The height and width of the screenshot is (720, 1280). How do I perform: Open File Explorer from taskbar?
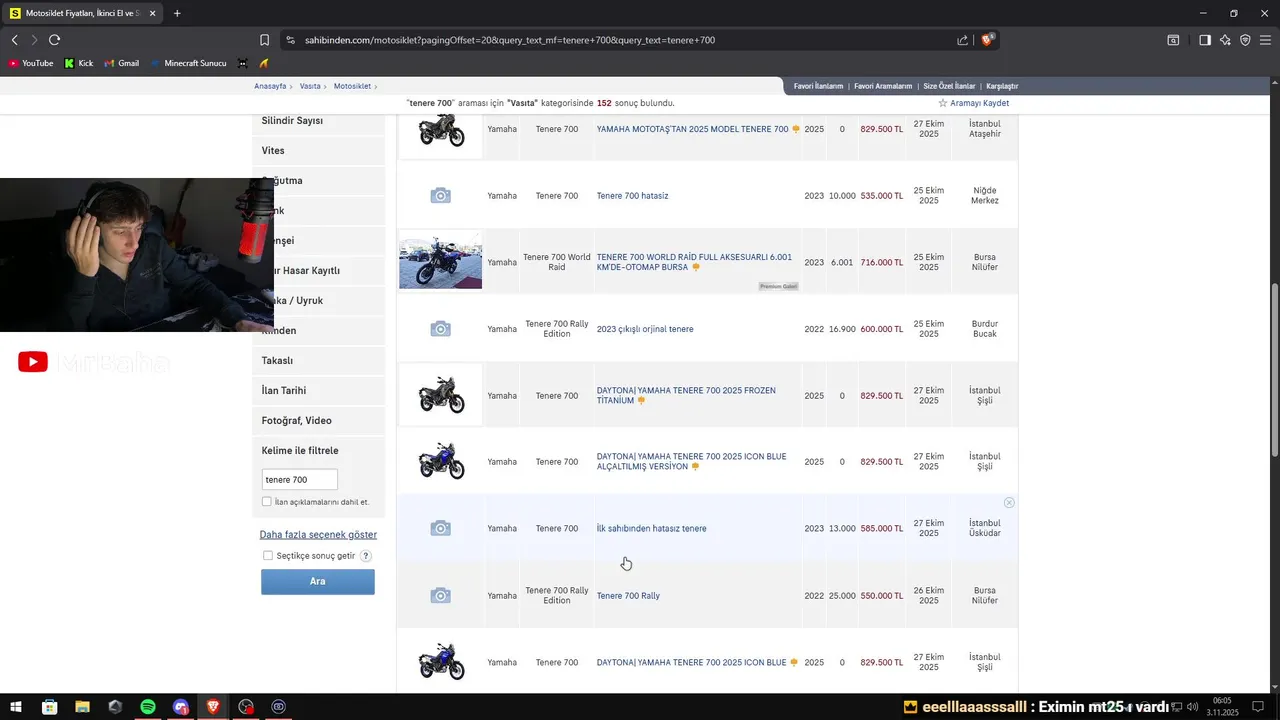82,707
